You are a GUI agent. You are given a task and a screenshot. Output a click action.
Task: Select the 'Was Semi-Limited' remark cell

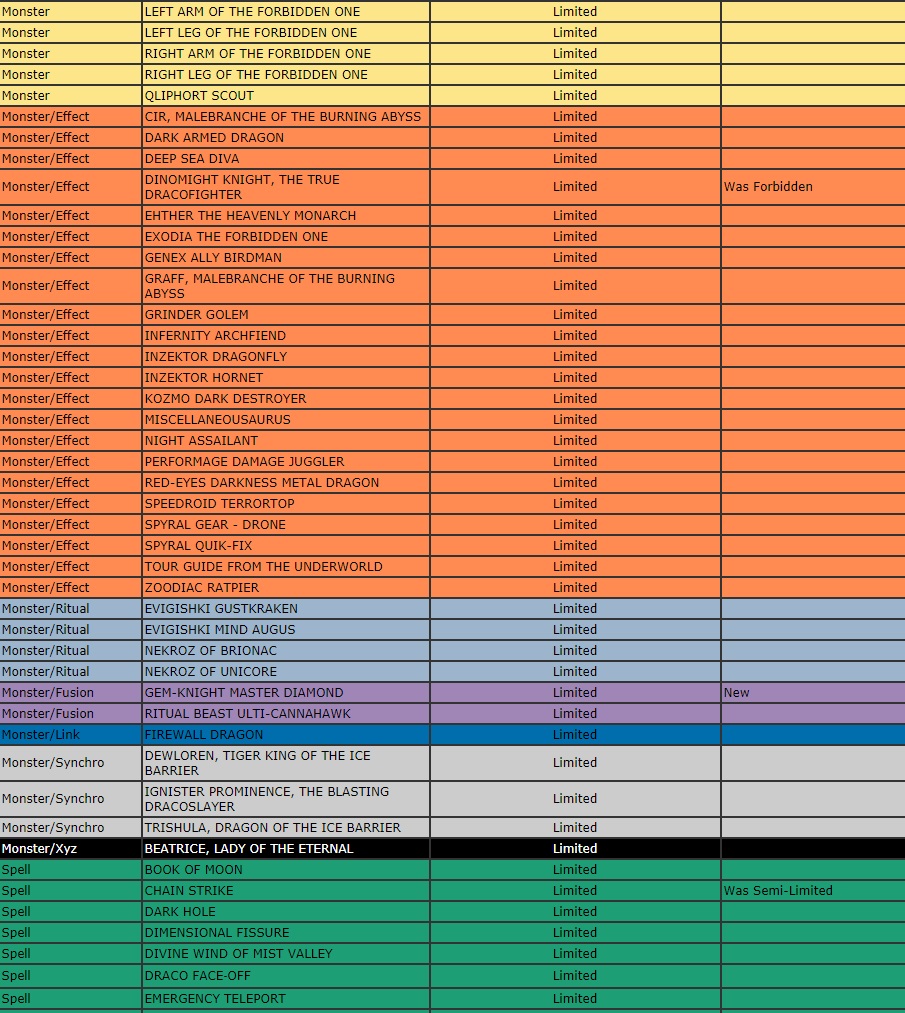tap(778, 891)
